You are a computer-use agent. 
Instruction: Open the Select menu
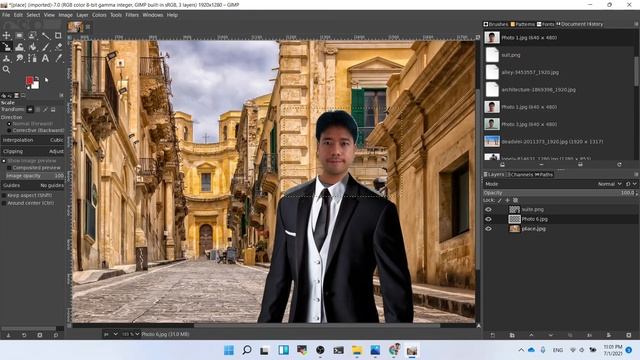[33, 15]
